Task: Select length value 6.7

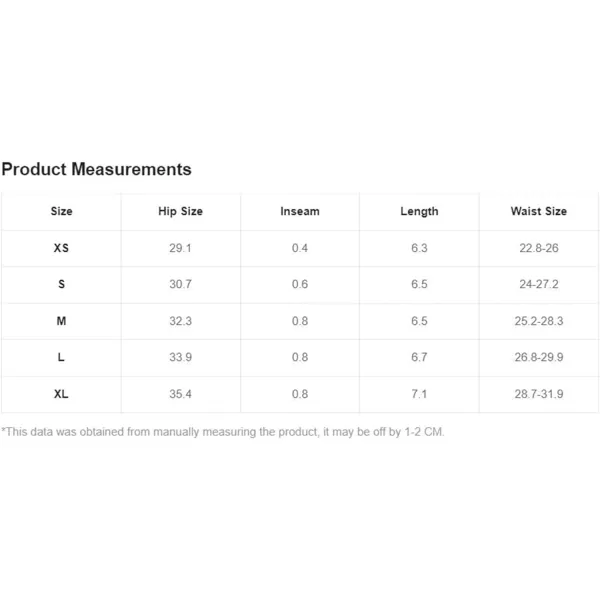Action: [x=419, y=357]
